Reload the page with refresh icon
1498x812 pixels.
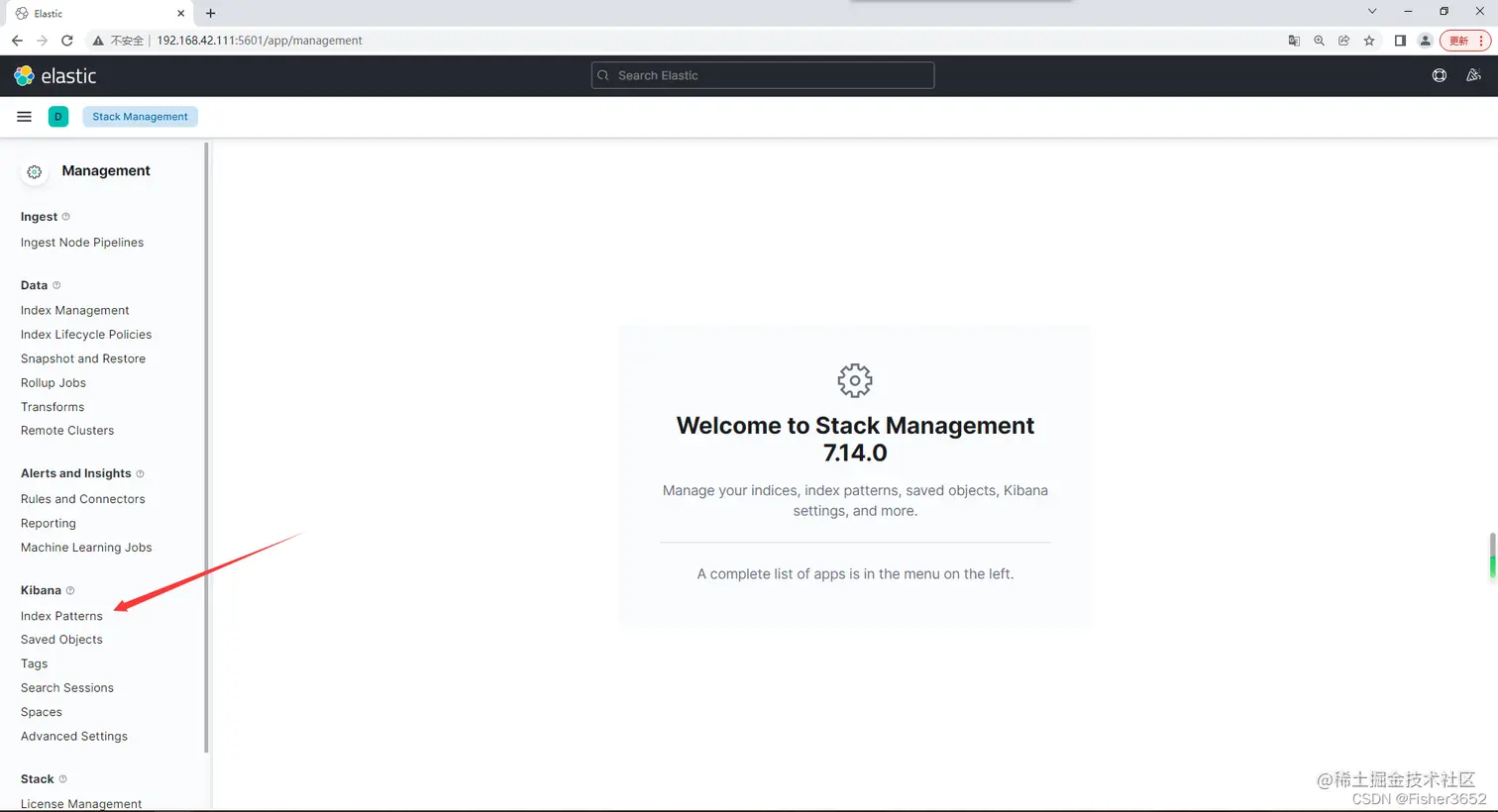tap(67, 41)
